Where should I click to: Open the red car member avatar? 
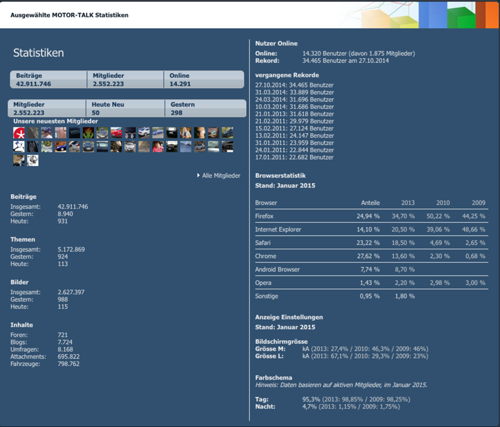coord(116,133)
